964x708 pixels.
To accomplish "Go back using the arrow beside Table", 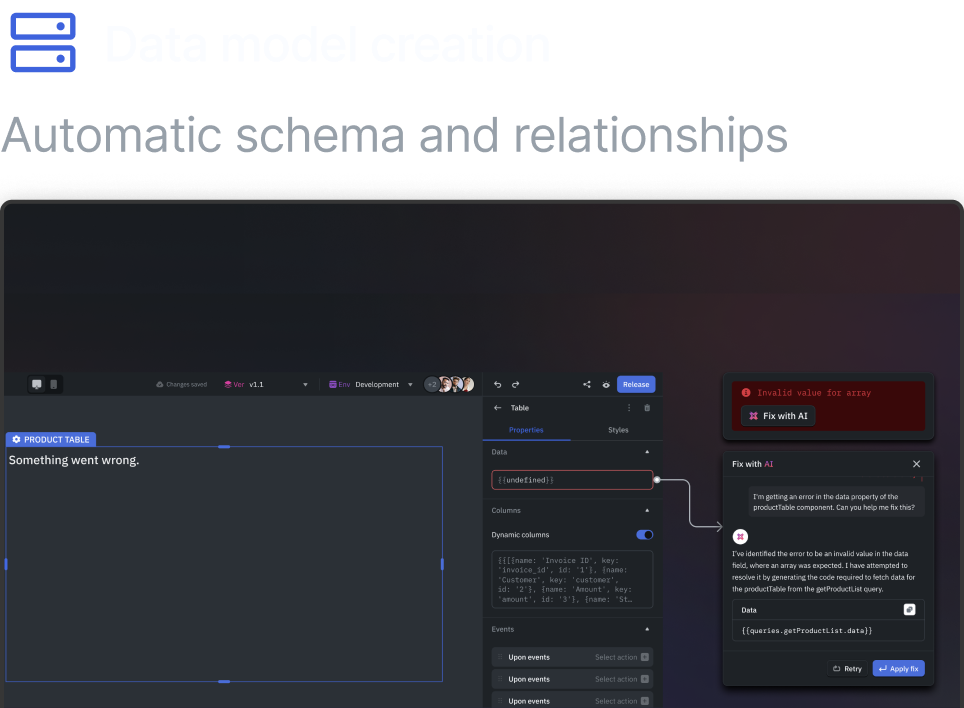I will tap(497, 408).
